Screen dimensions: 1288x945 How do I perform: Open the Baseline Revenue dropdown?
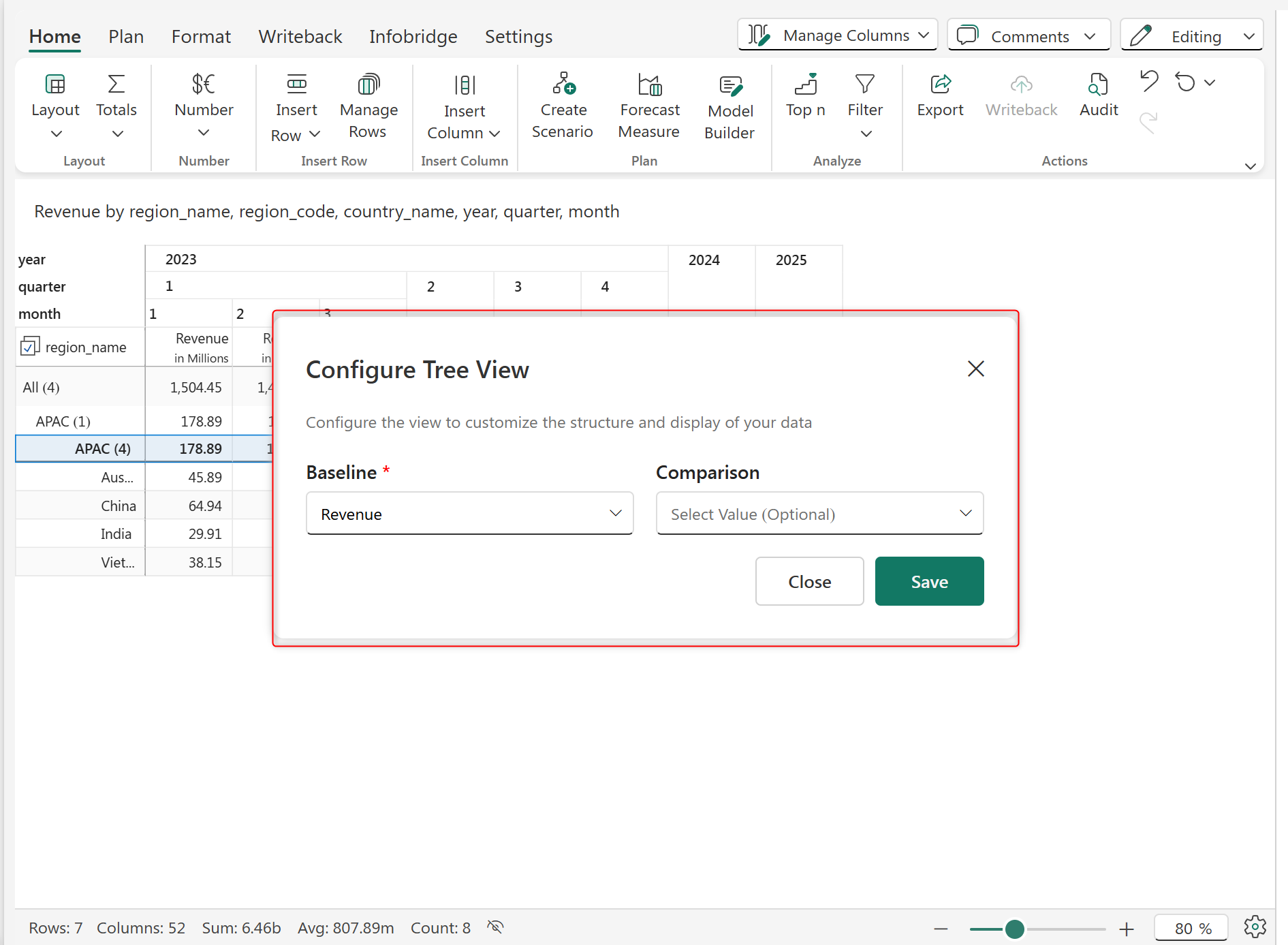(x=469, y=514)
